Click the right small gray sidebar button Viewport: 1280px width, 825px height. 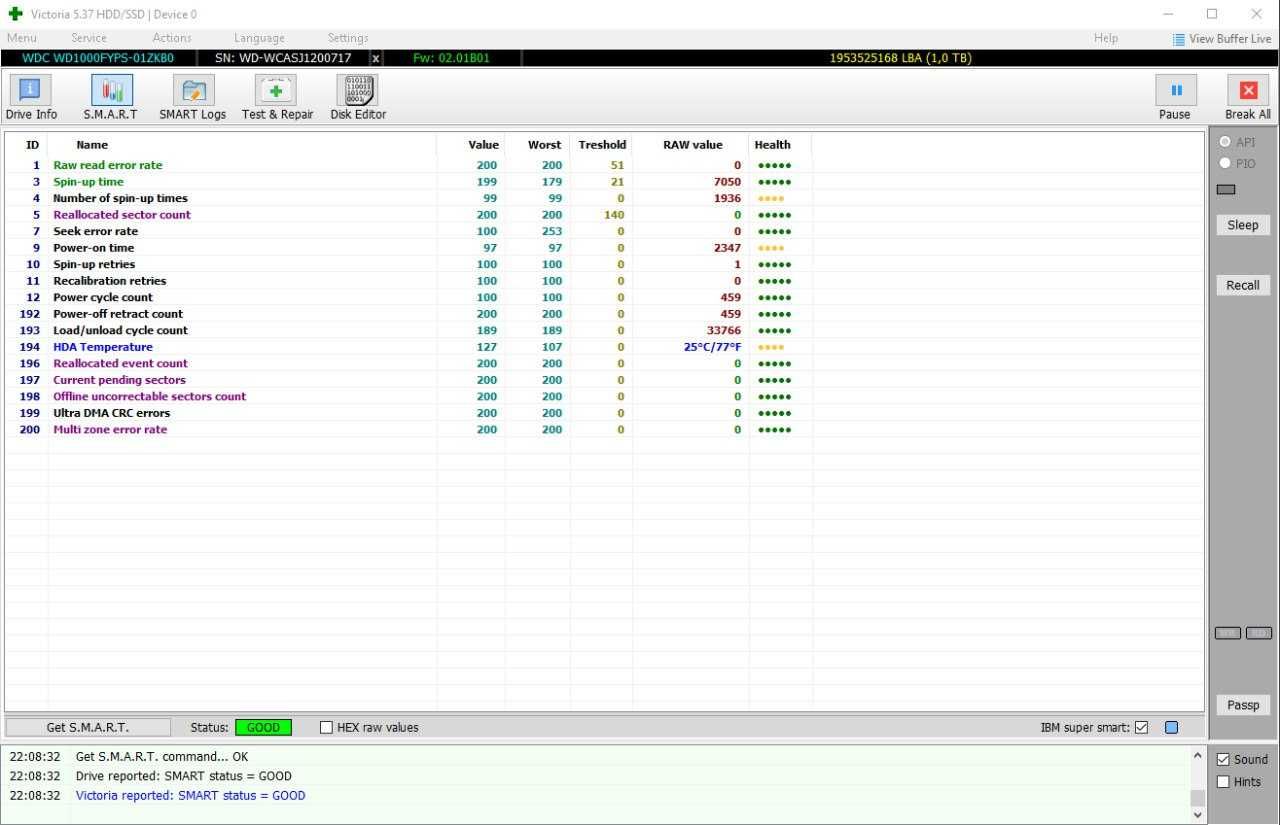(x=1259, y=633)
